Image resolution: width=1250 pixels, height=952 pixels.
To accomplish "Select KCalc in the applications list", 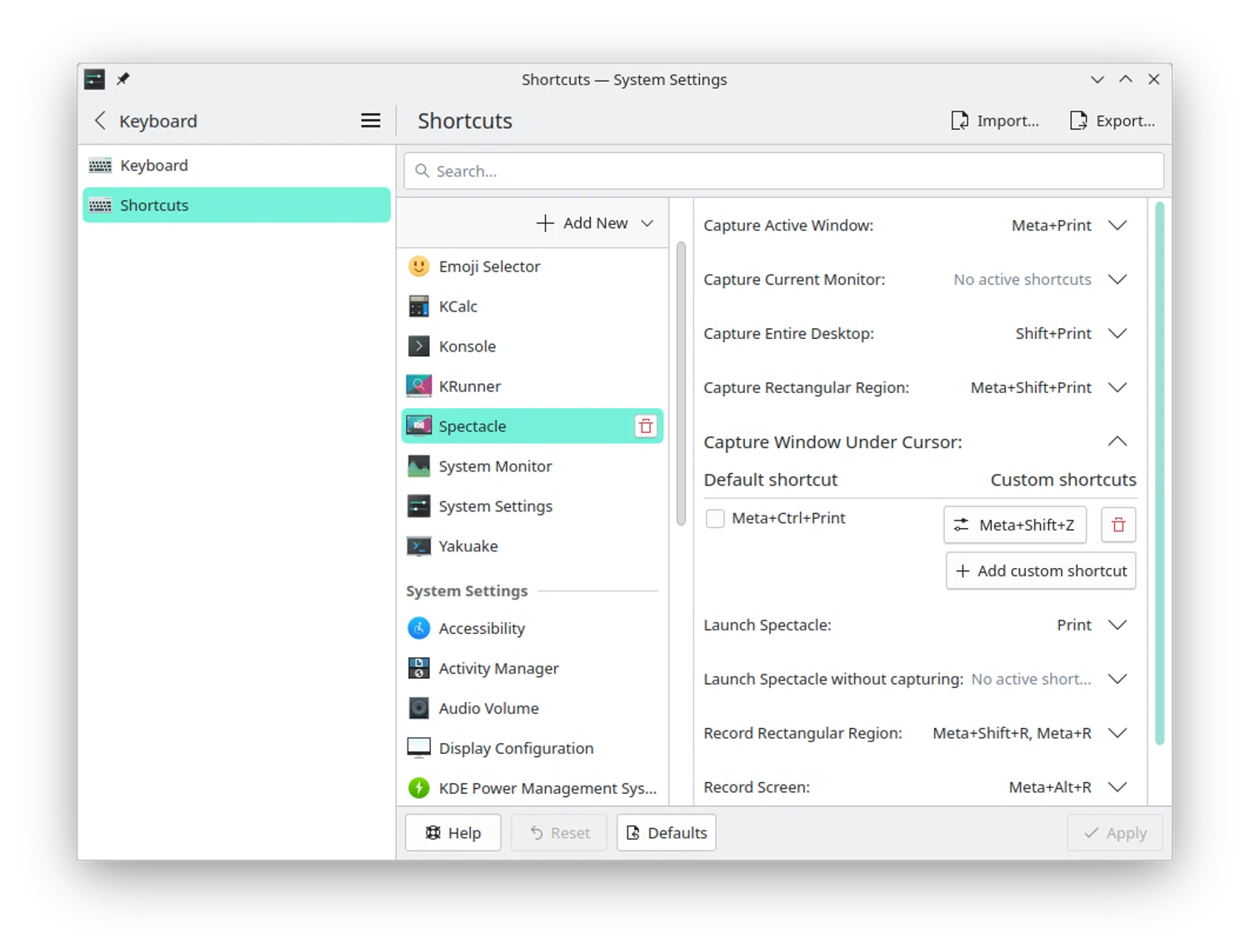I will click(532, 307).
